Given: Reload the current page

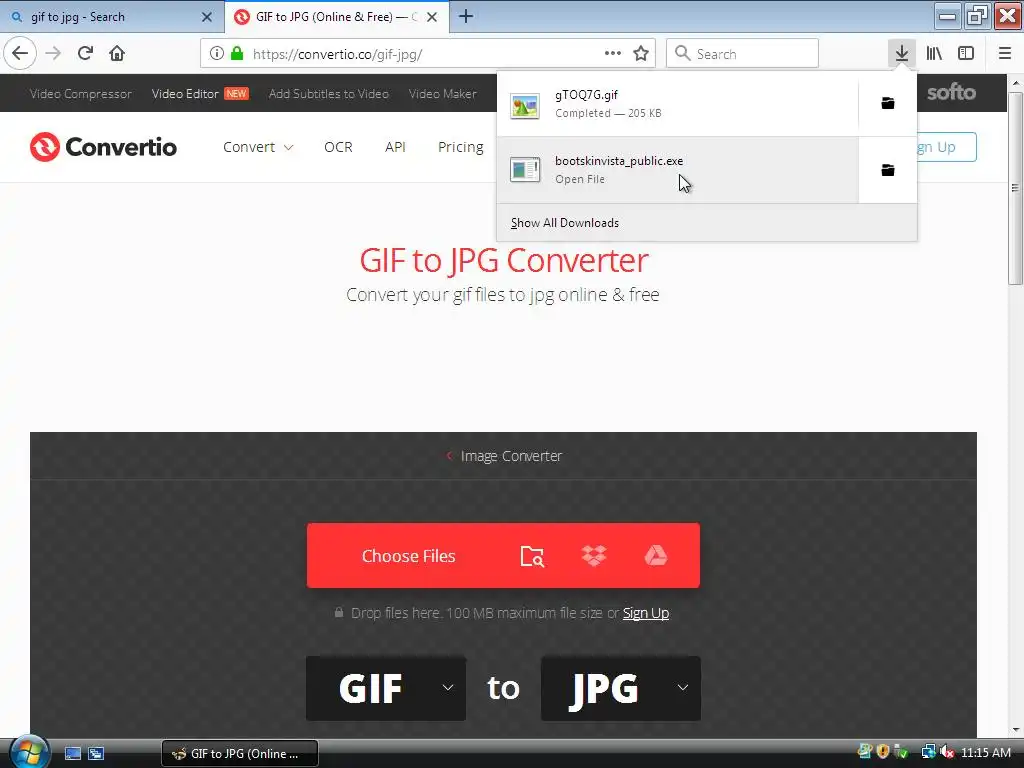Looking at the screenshot, I should (86, 54).
